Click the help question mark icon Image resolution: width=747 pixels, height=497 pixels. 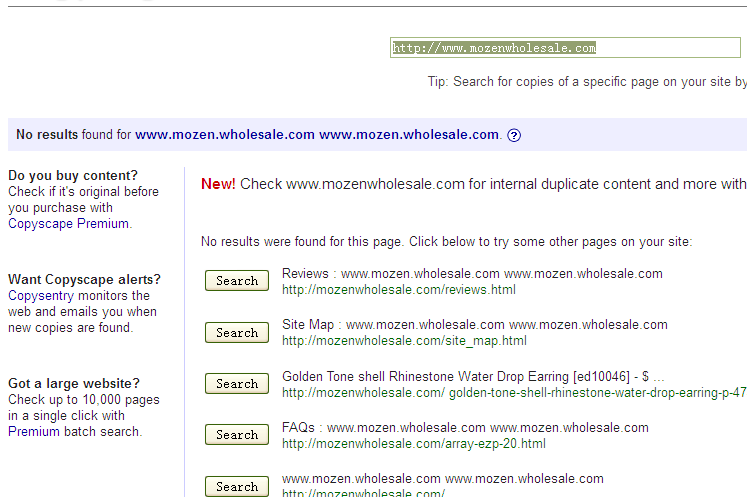pyautogui.click(x=514, y=135)
